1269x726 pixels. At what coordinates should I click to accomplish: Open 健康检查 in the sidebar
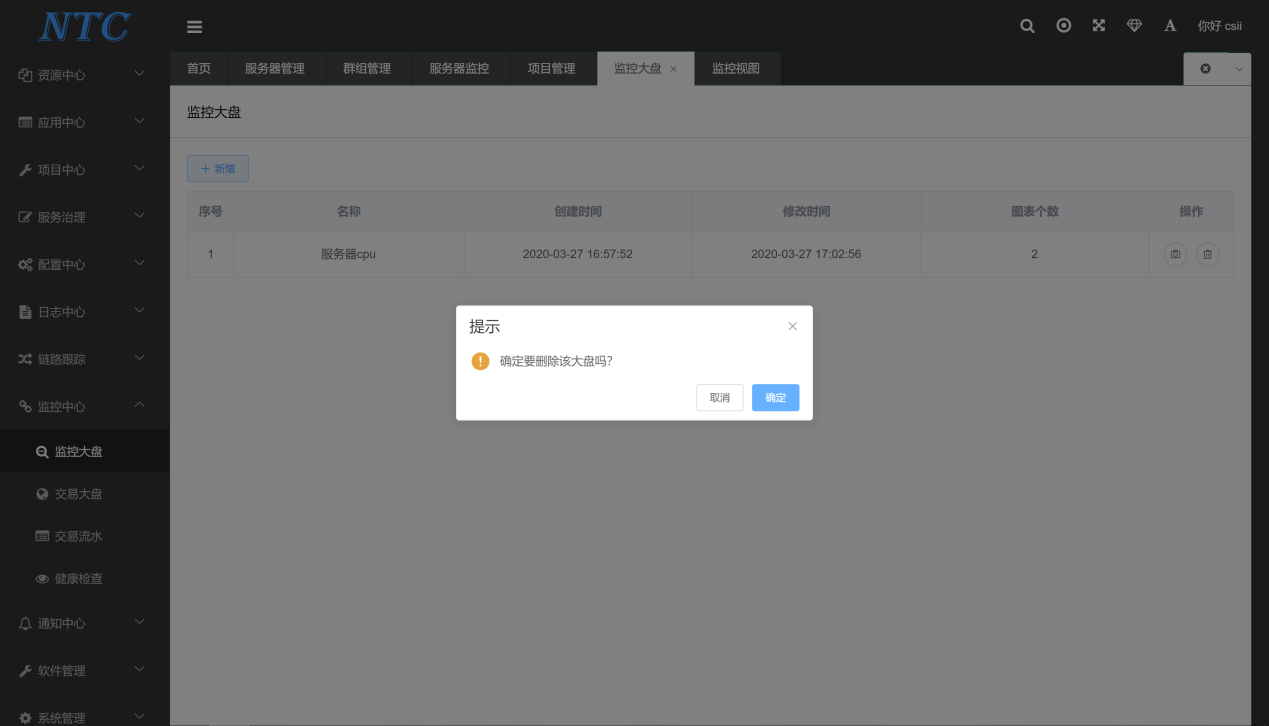[x=84, y=579]
